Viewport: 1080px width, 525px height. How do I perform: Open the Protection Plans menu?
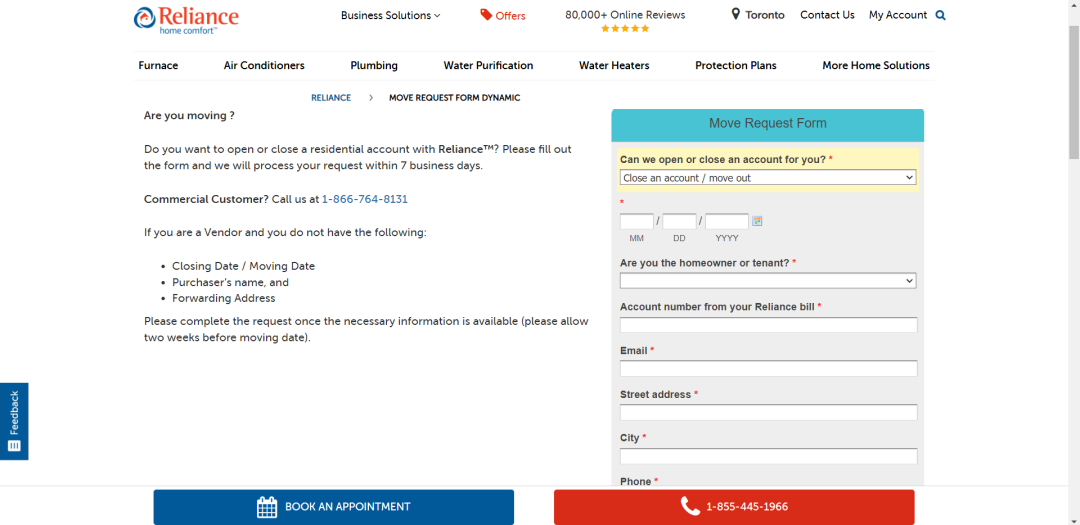736,65
